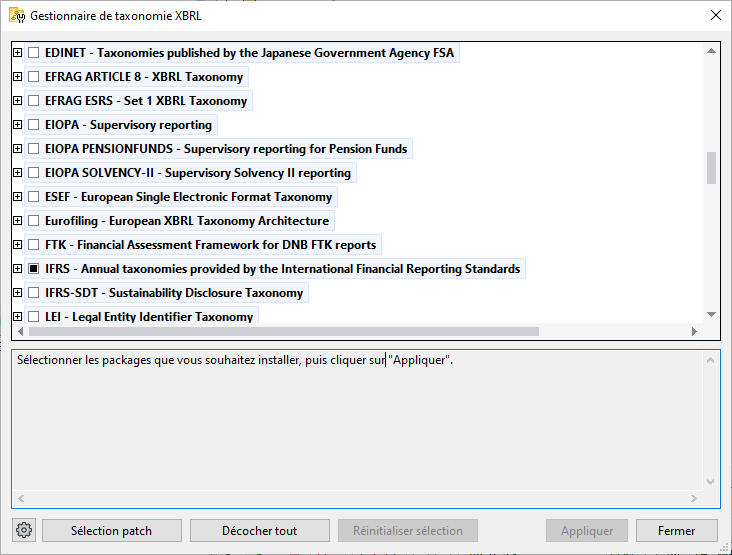Check the EDINET taxonomy checkbox
The width and height of the screenshot is (732, 555).
pyautogui.click(x=34, y=53)
